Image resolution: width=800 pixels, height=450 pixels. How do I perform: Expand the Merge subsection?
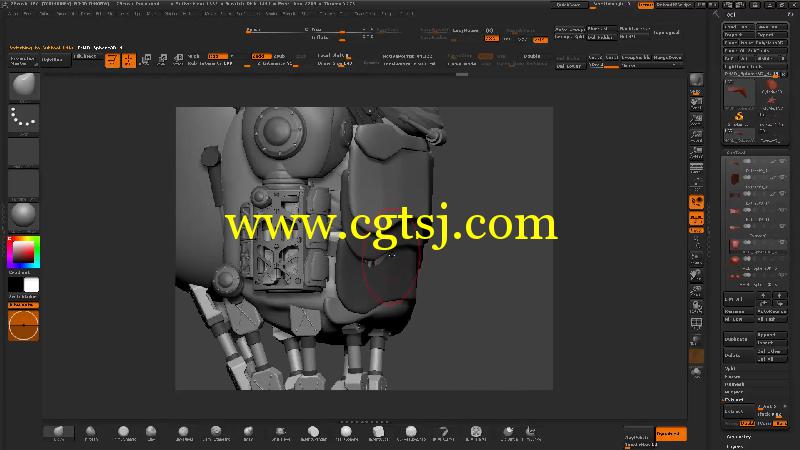pyautogui.click(x=732, y=377)
